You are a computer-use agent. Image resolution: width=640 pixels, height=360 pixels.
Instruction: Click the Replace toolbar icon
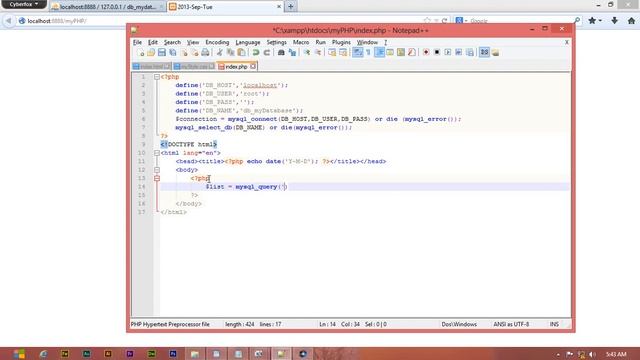292,53
